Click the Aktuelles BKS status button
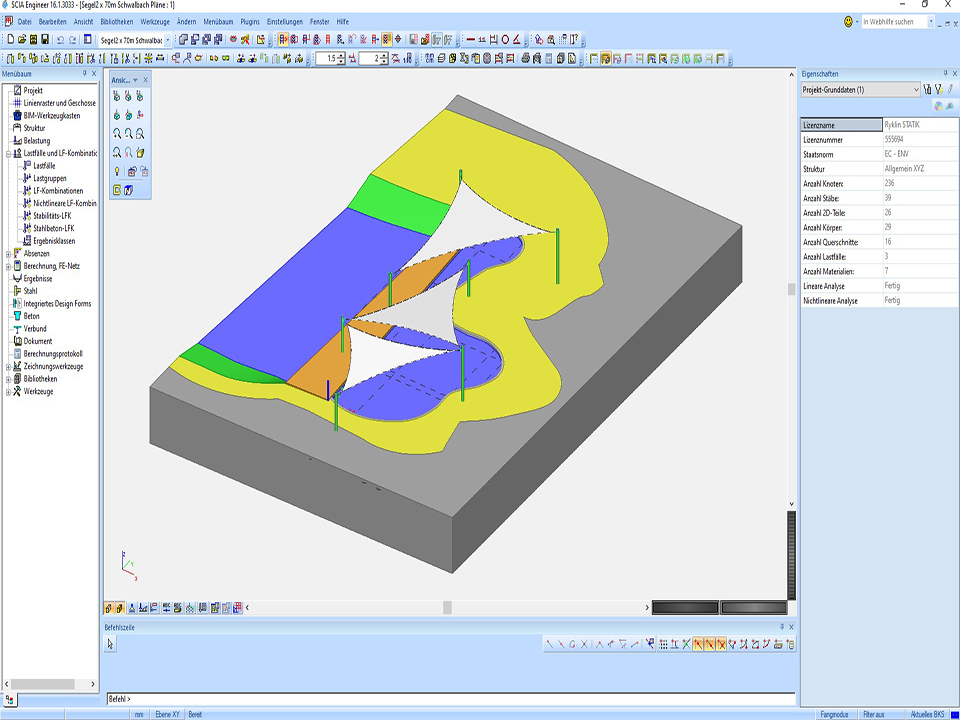This screenshot has height=720, width=960. tap(928, 714)
